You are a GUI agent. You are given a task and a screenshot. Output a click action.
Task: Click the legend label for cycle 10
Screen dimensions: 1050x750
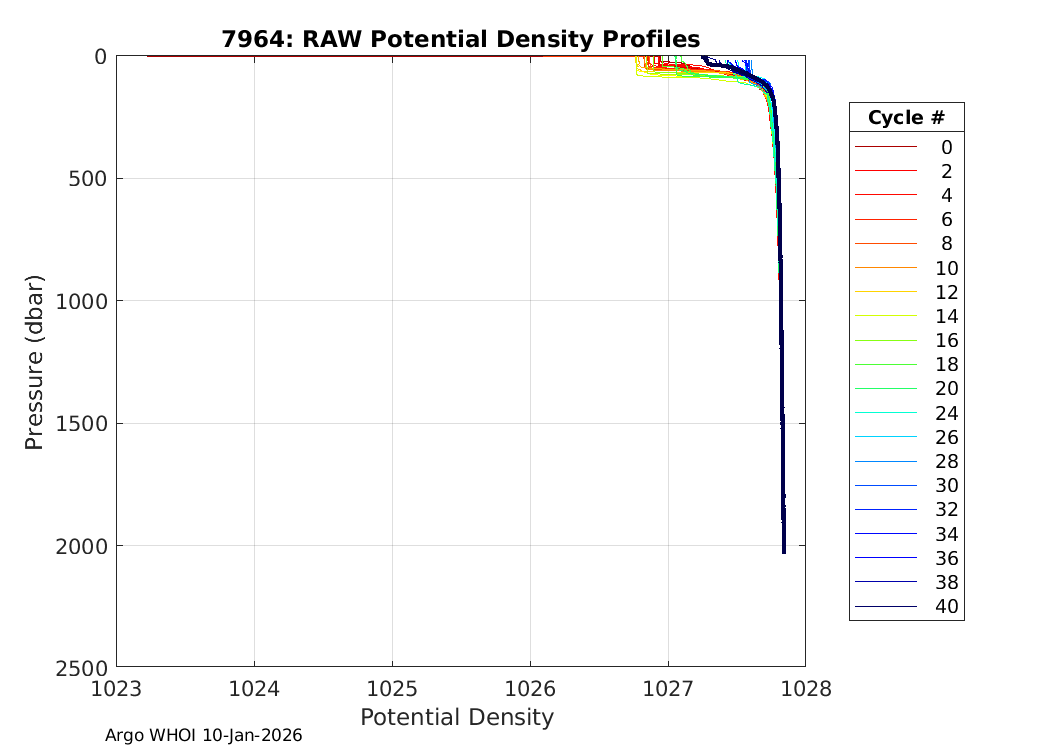click(x=946, y=268)
